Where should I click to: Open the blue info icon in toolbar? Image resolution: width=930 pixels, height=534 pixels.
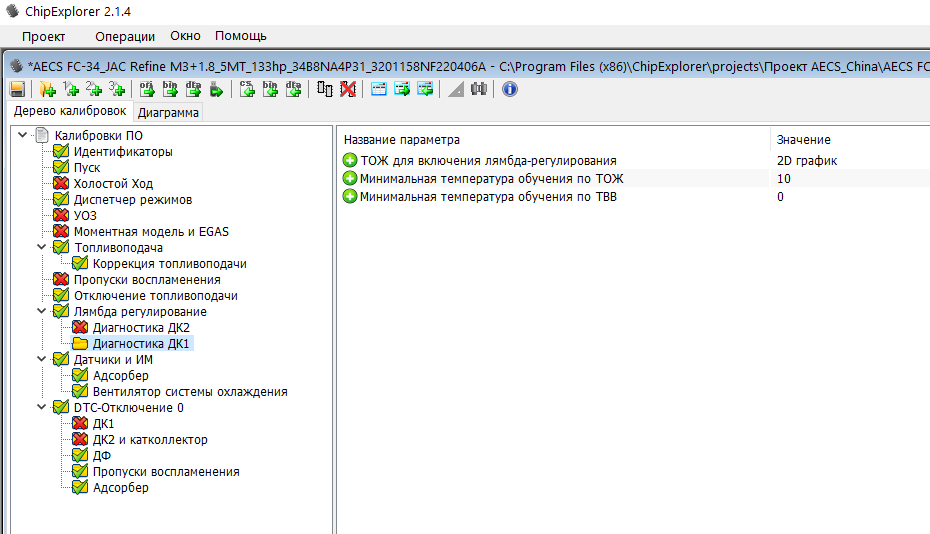509,89
